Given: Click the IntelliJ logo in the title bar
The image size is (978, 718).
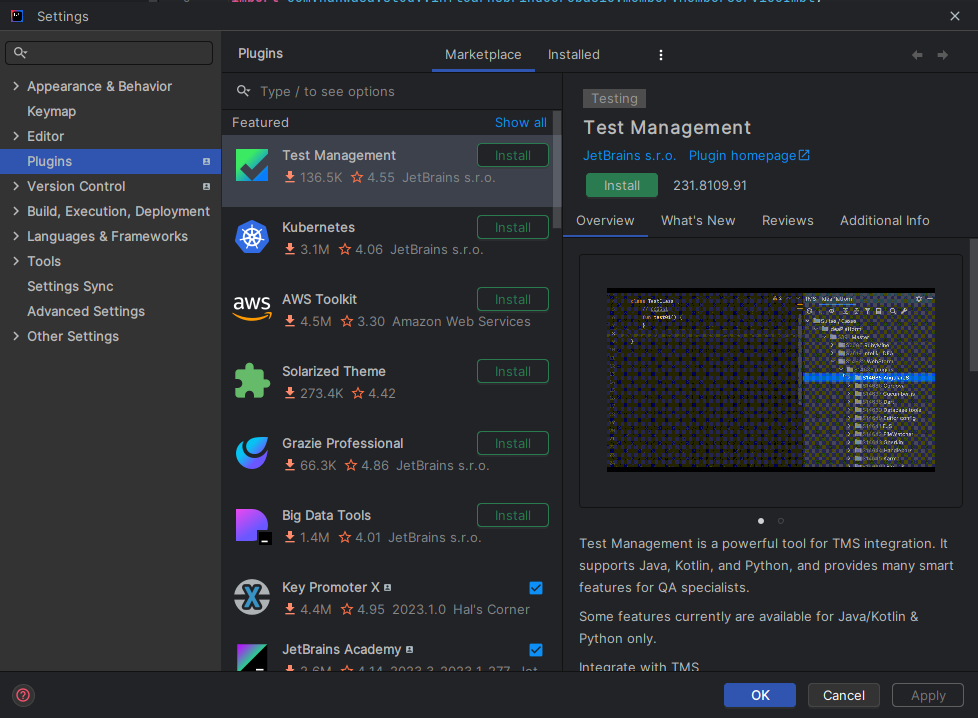Looking at the screenshot, I should (17, 16).
